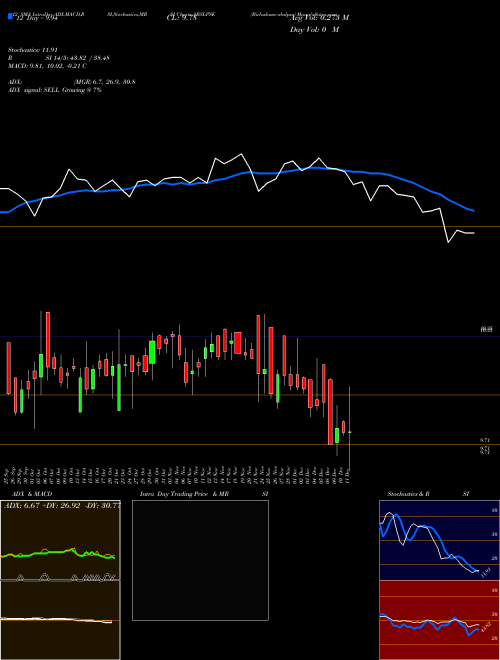Image resolution: width=500 pixels, height=660 pixels.
Task: Click the MACD lower chart panel
Action: click(60, 620)
